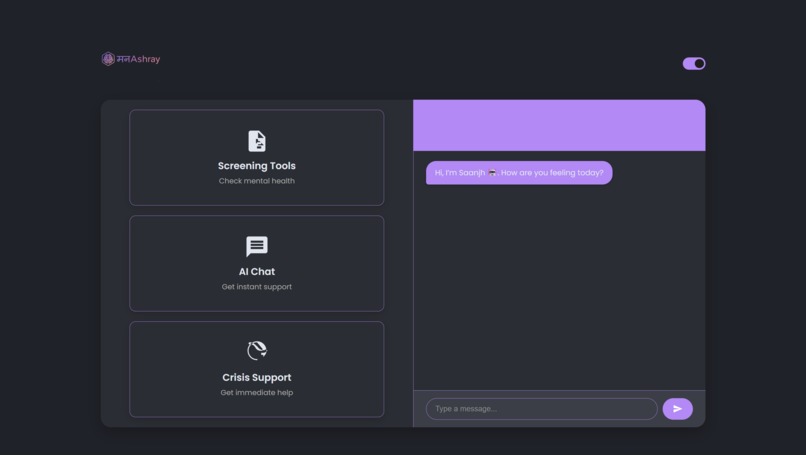The height and width of the screenshot is (455, 806).
Task: Click the Crisis Support icon
Action: tap(257, 351)
